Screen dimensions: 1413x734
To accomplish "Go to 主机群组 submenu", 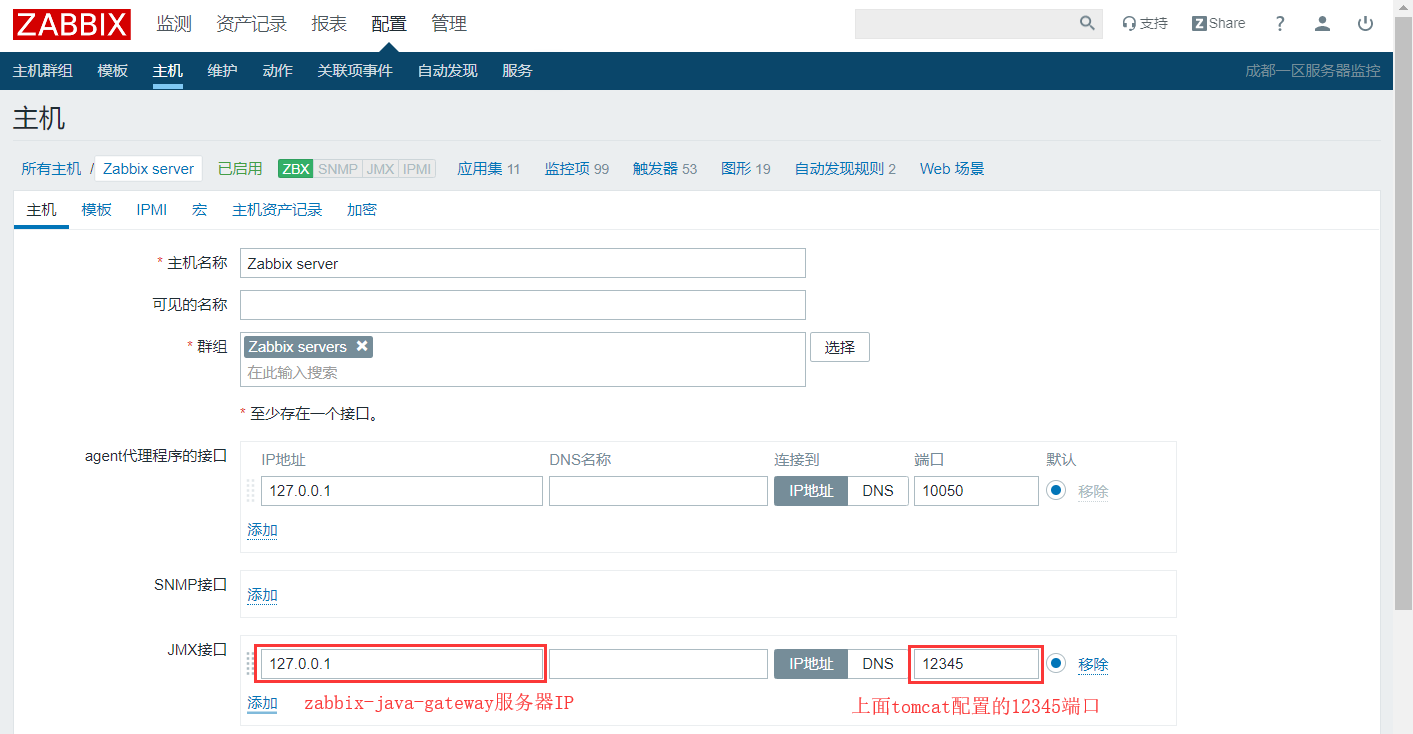I will point(43,71).
